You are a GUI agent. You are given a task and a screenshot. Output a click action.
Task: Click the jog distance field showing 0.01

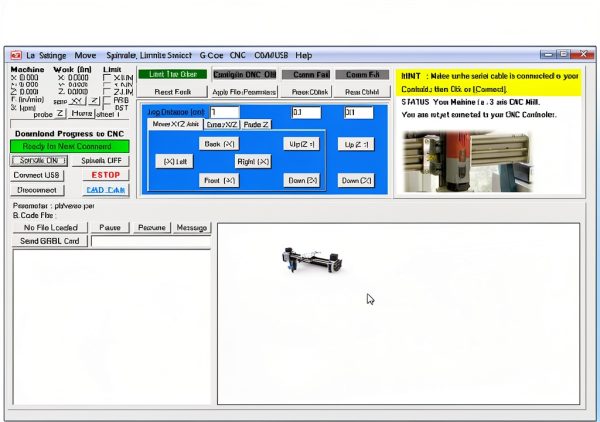[359, 112]
